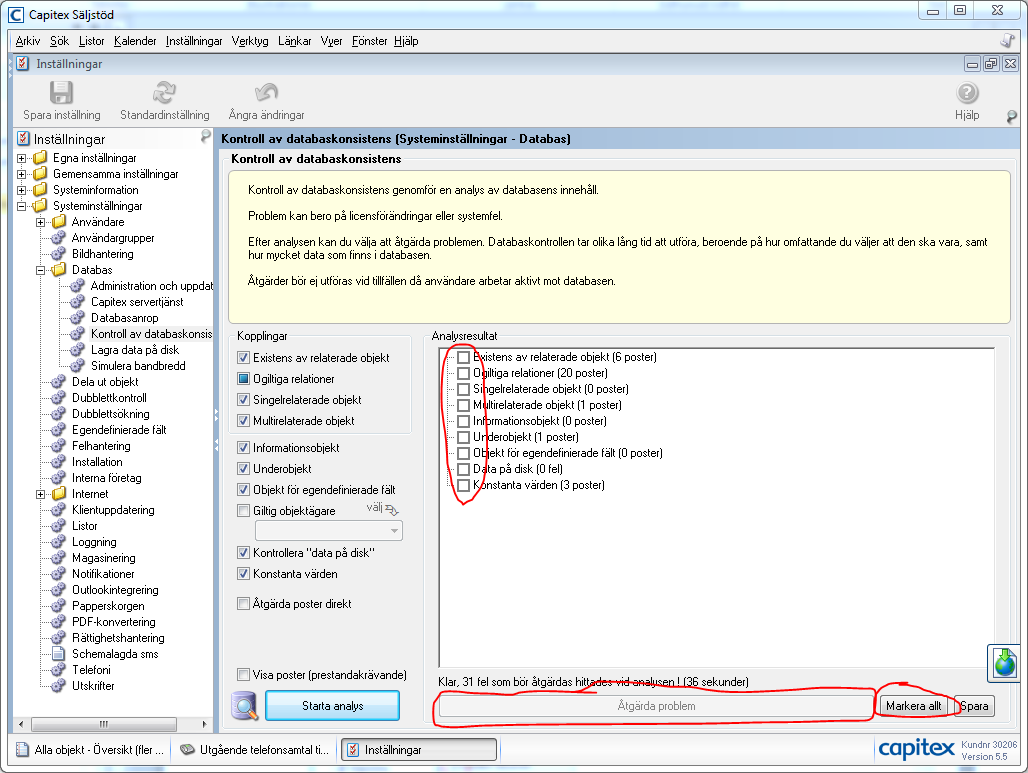This screenshot has height=773, width=1028.
Task: Expand Egna inställningar tree node
Action: coord(21,158)
